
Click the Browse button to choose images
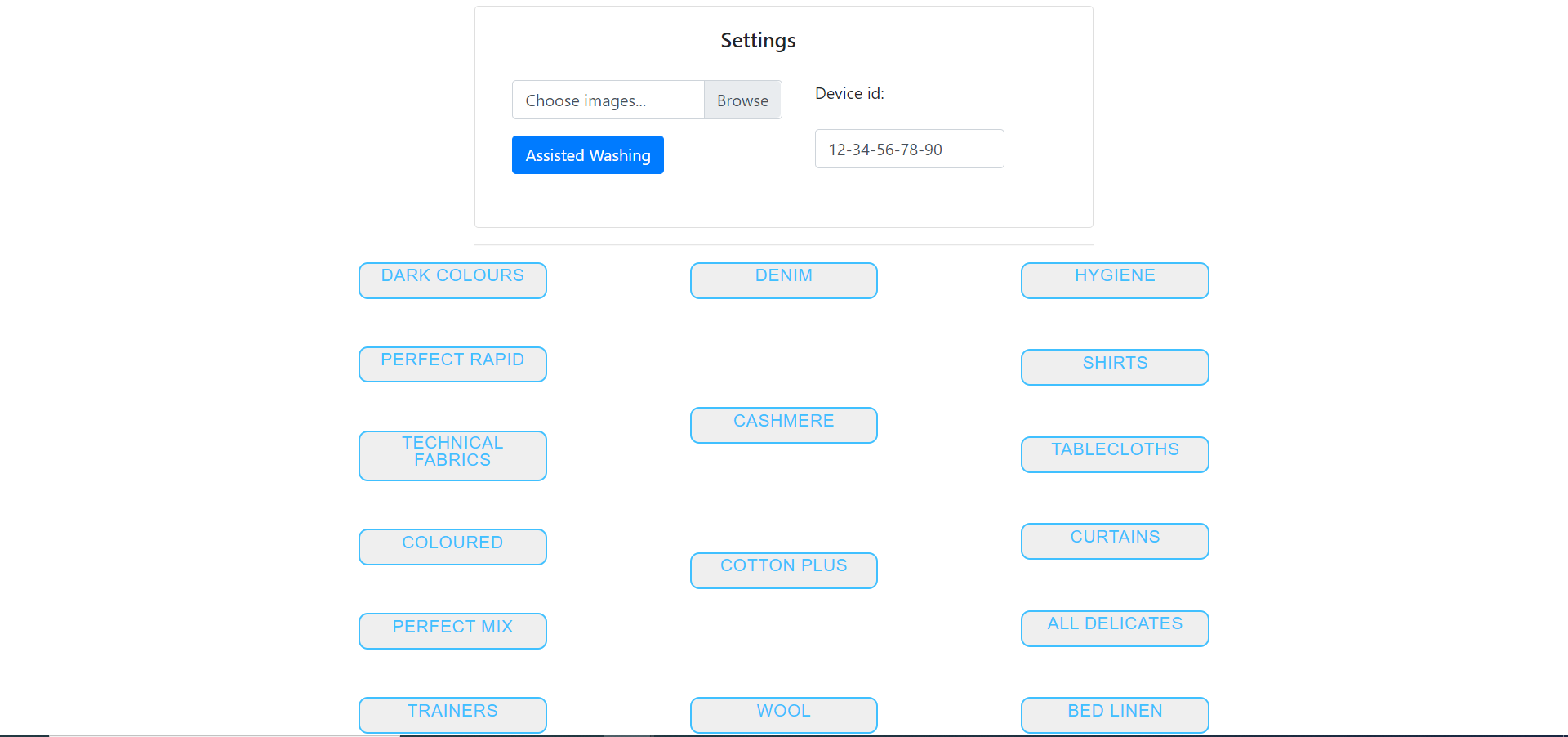(742, 100)
